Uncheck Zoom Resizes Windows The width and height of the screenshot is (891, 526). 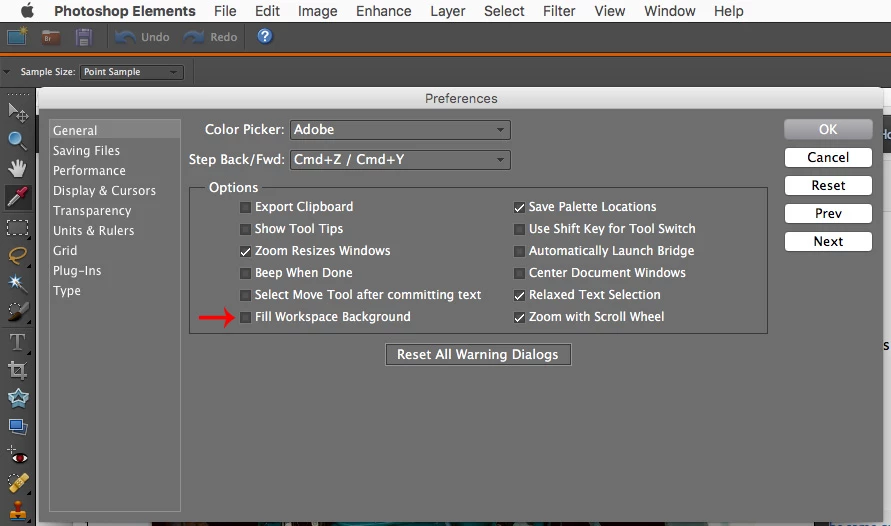click(245, 252)
